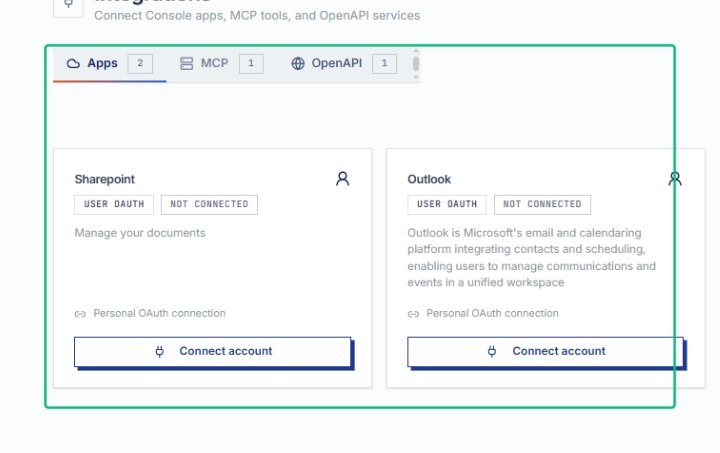Click the link icon in Sharepoint card
The width and height of the screenshot is (720, 453).
(80, 314)
